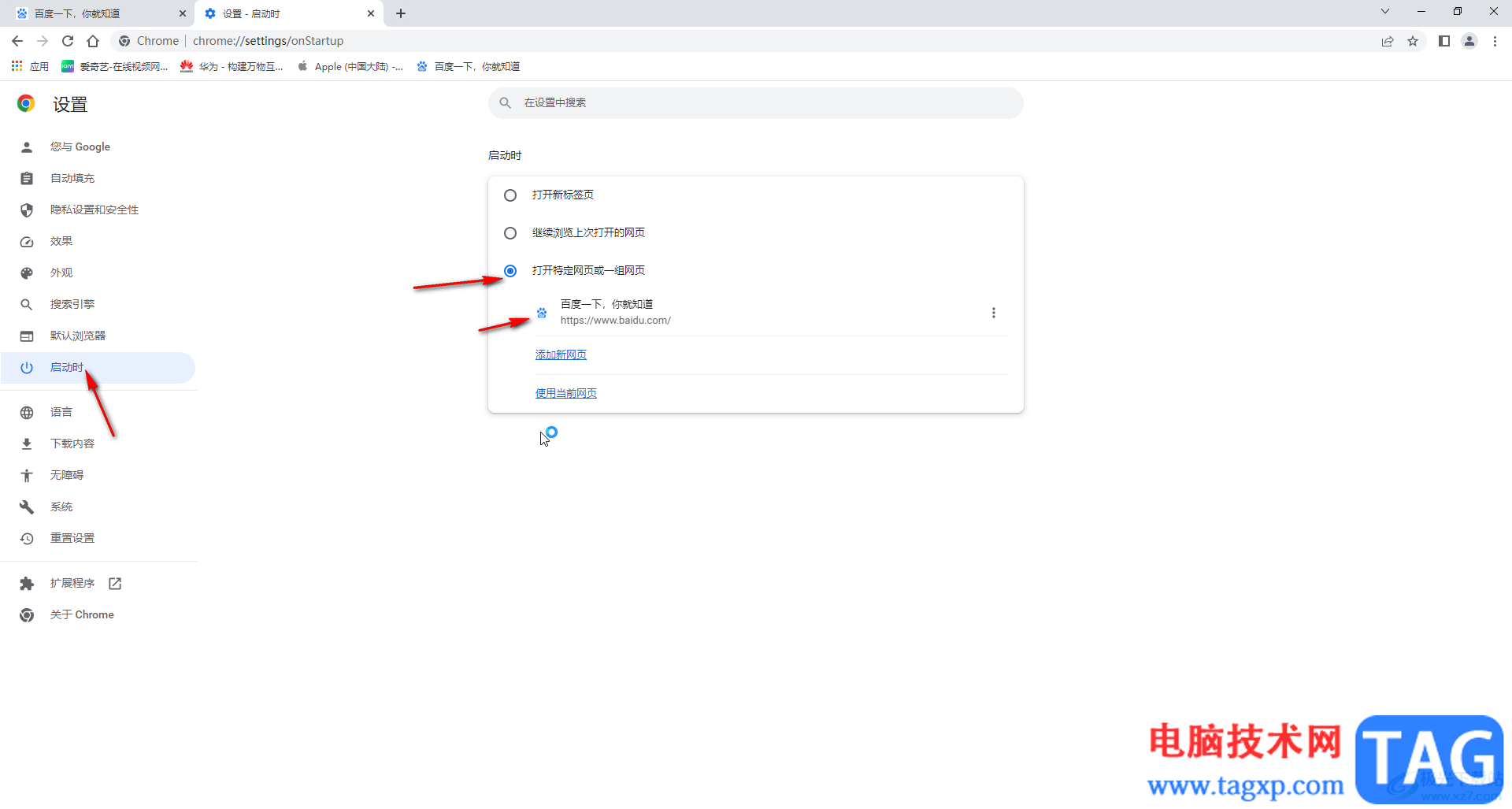This screenshot has width=1512, height=809.
Task: Open the 爱奇艺 bookmark
Action: click(x=115, y=66)
